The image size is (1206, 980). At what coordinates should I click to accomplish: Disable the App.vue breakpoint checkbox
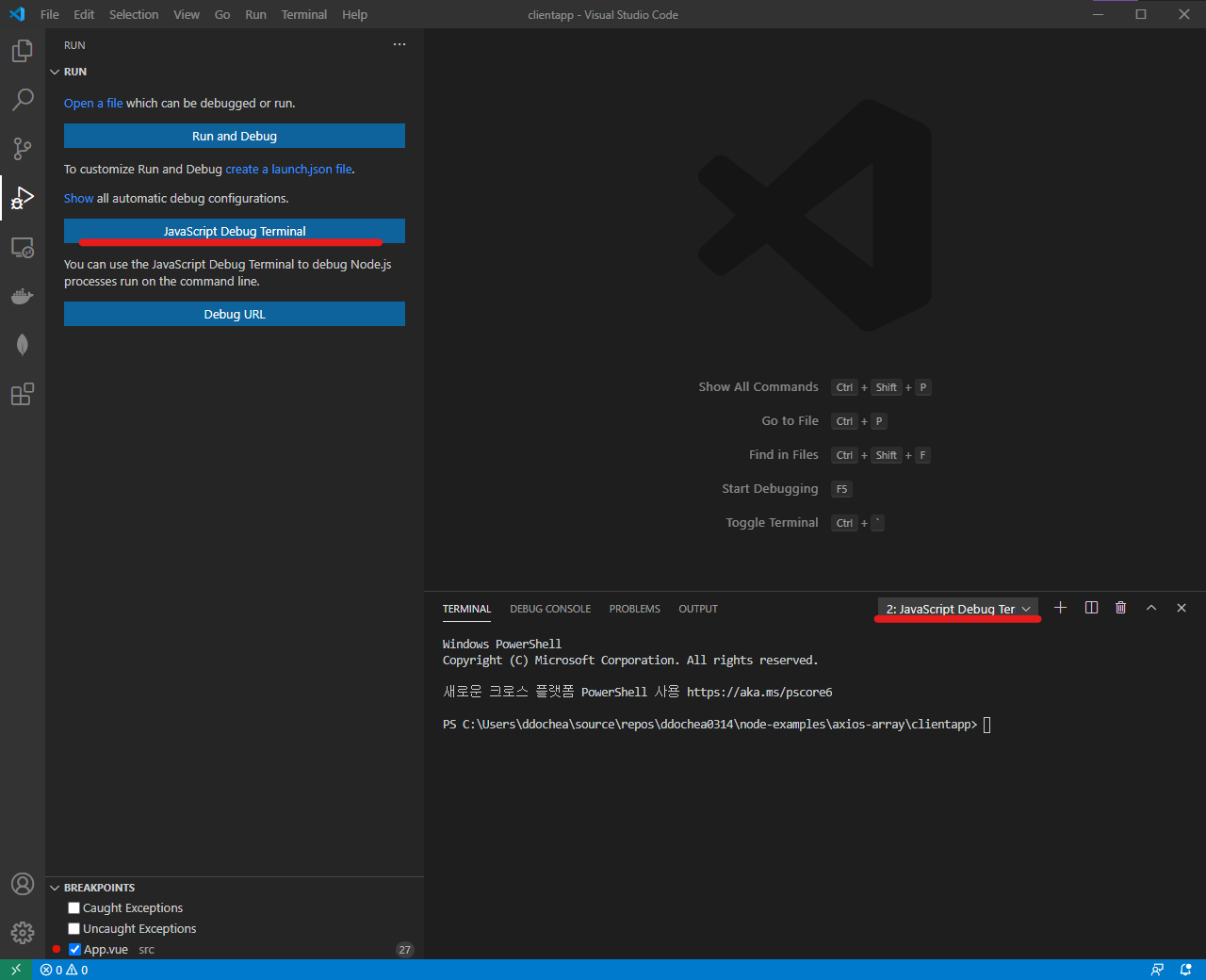pos(74,949)
